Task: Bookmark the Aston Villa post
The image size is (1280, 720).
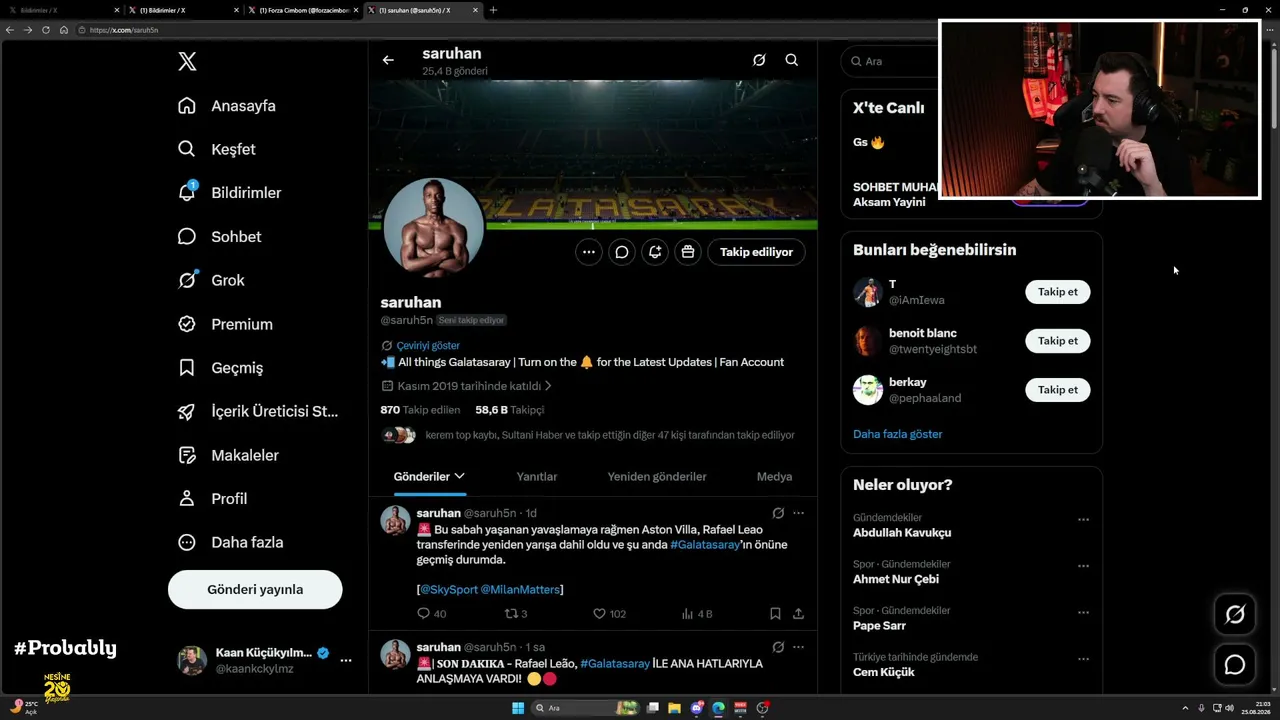Action: [775, 614]
